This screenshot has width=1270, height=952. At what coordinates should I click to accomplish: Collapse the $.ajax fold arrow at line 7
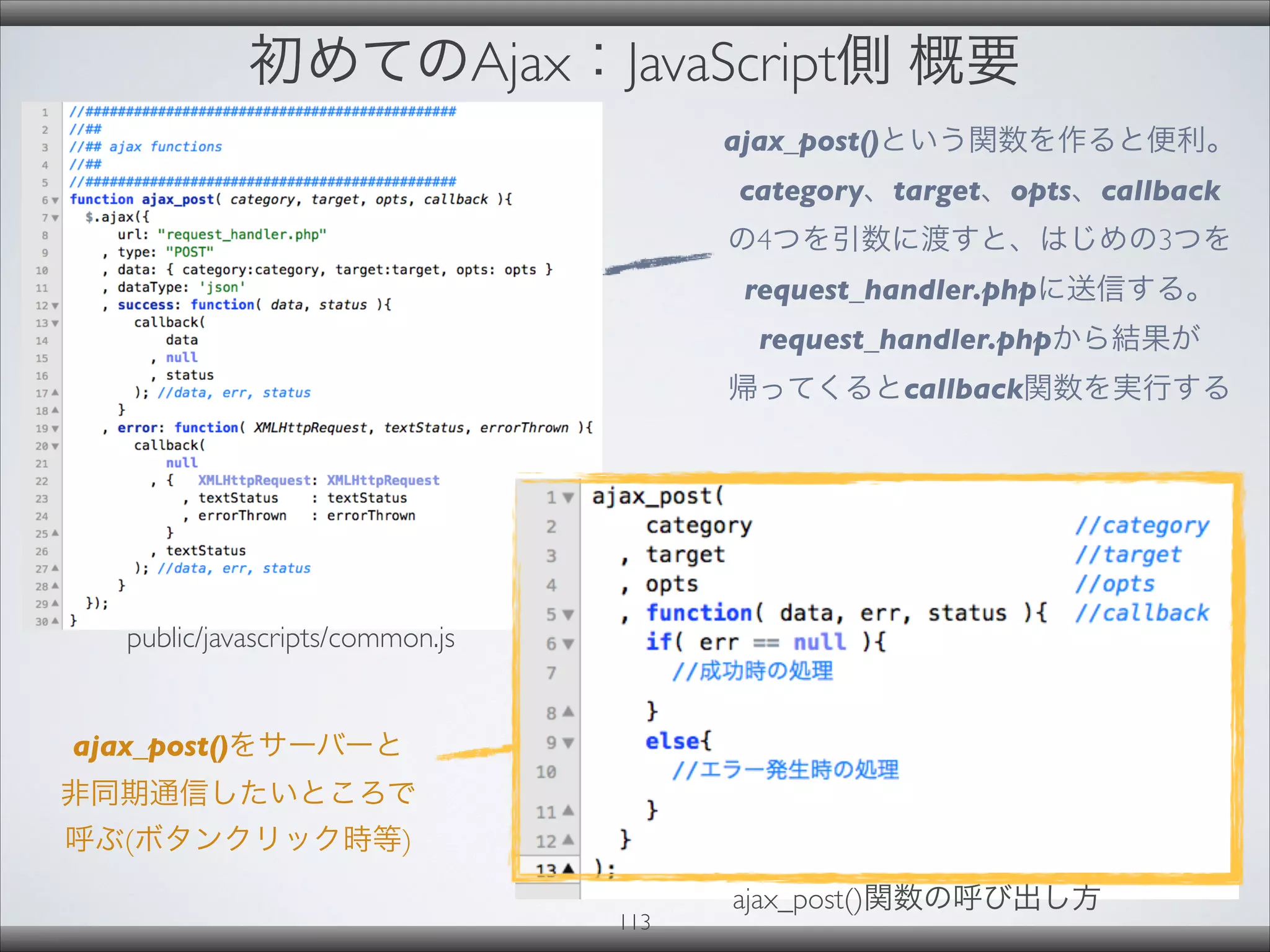(x=55, y=218)
